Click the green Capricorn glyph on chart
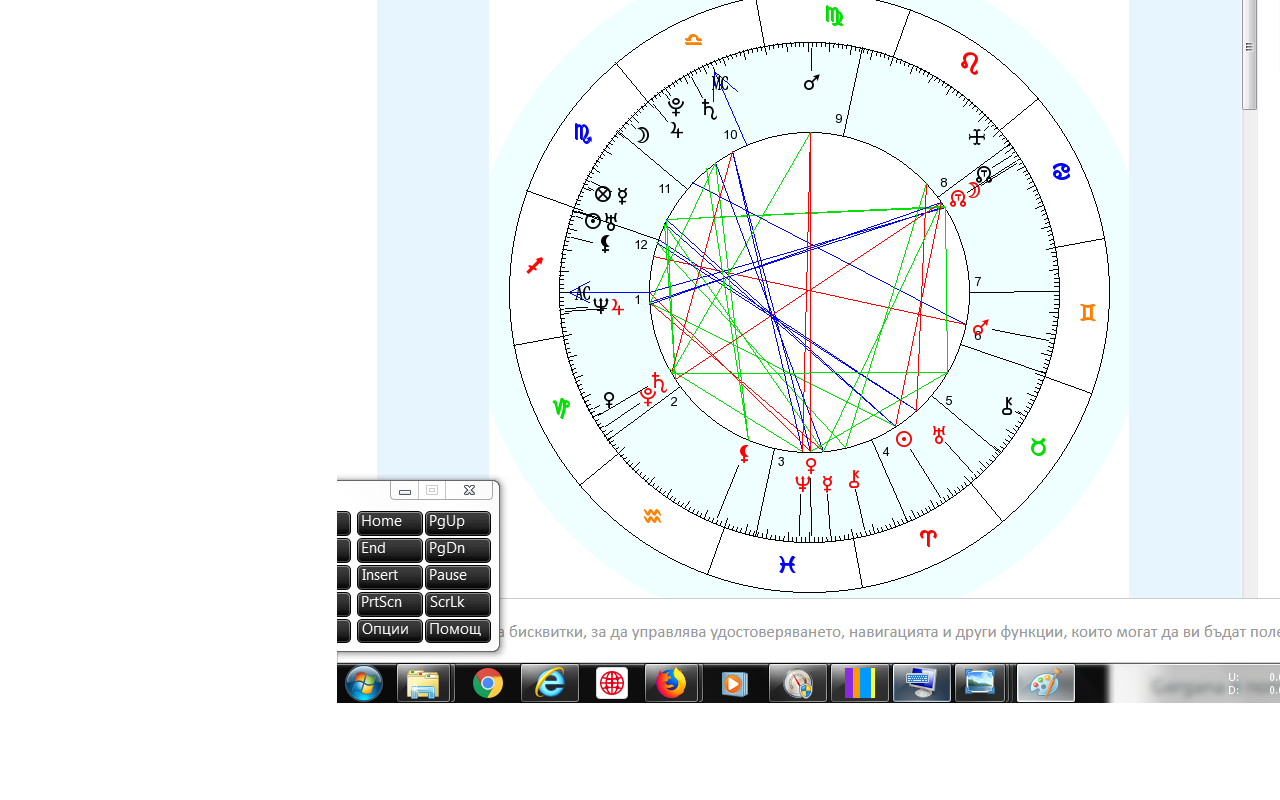This screenshot has width=1280, height=800. tap(561, 408)
